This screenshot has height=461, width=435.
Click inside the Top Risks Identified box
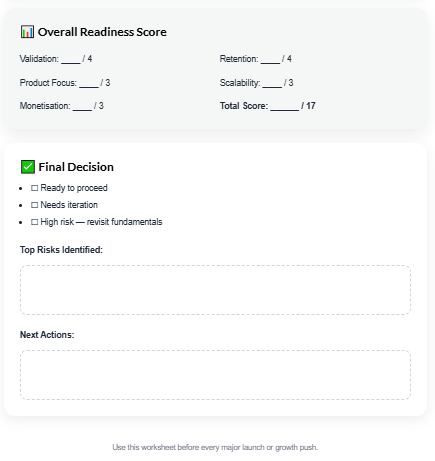click(x=215, y=290)
